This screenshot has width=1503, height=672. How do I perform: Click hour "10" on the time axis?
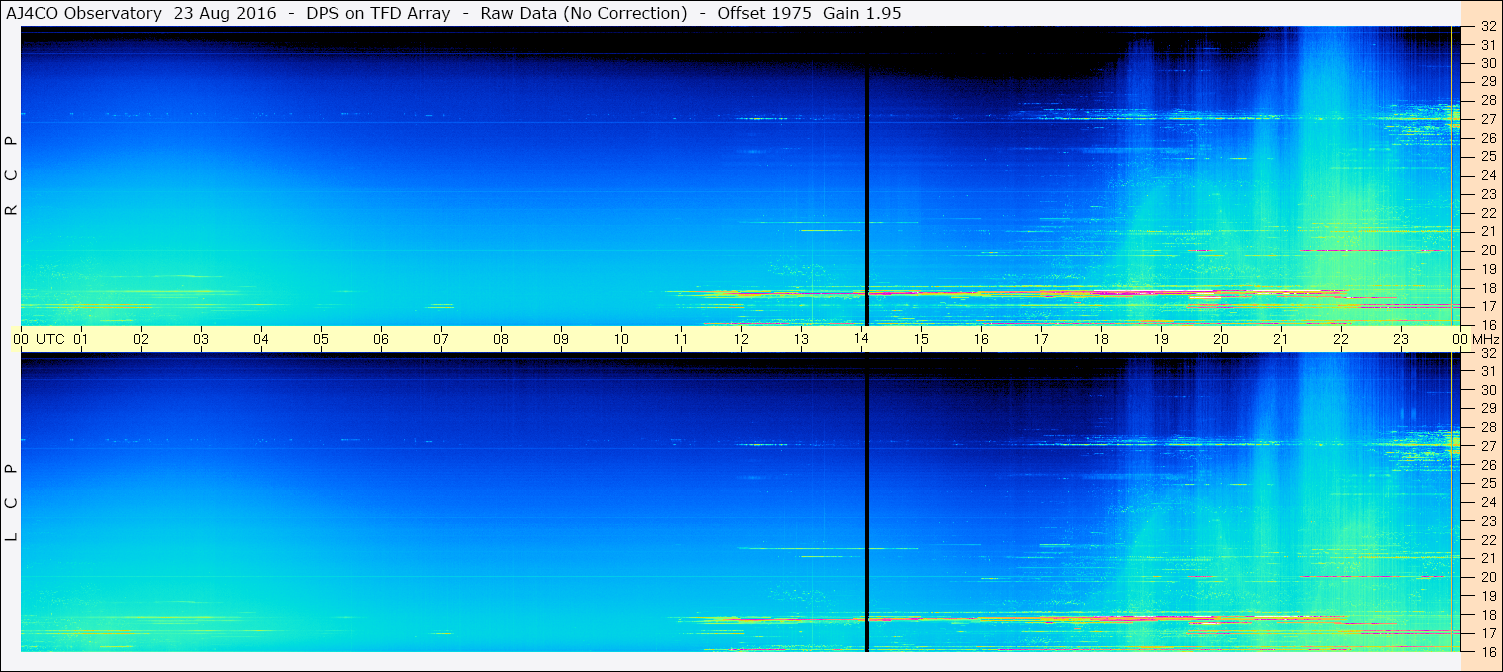[x=621, y=339]
